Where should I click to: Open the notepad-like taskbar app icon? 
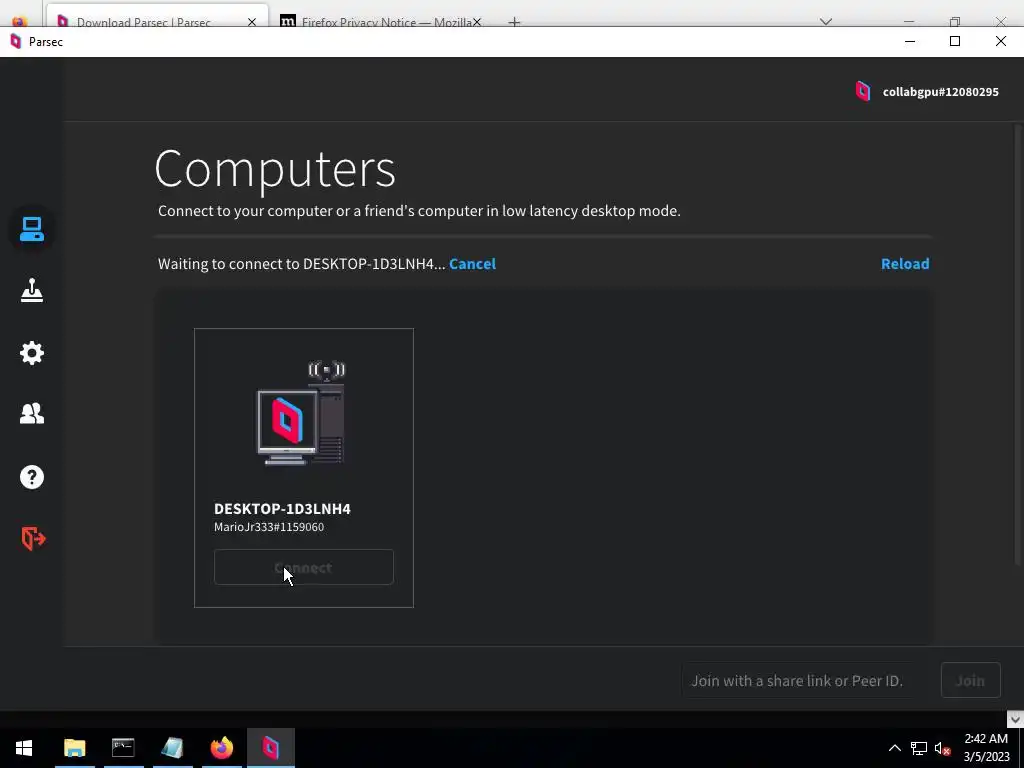pyautogui.click(x=172, y=748)
